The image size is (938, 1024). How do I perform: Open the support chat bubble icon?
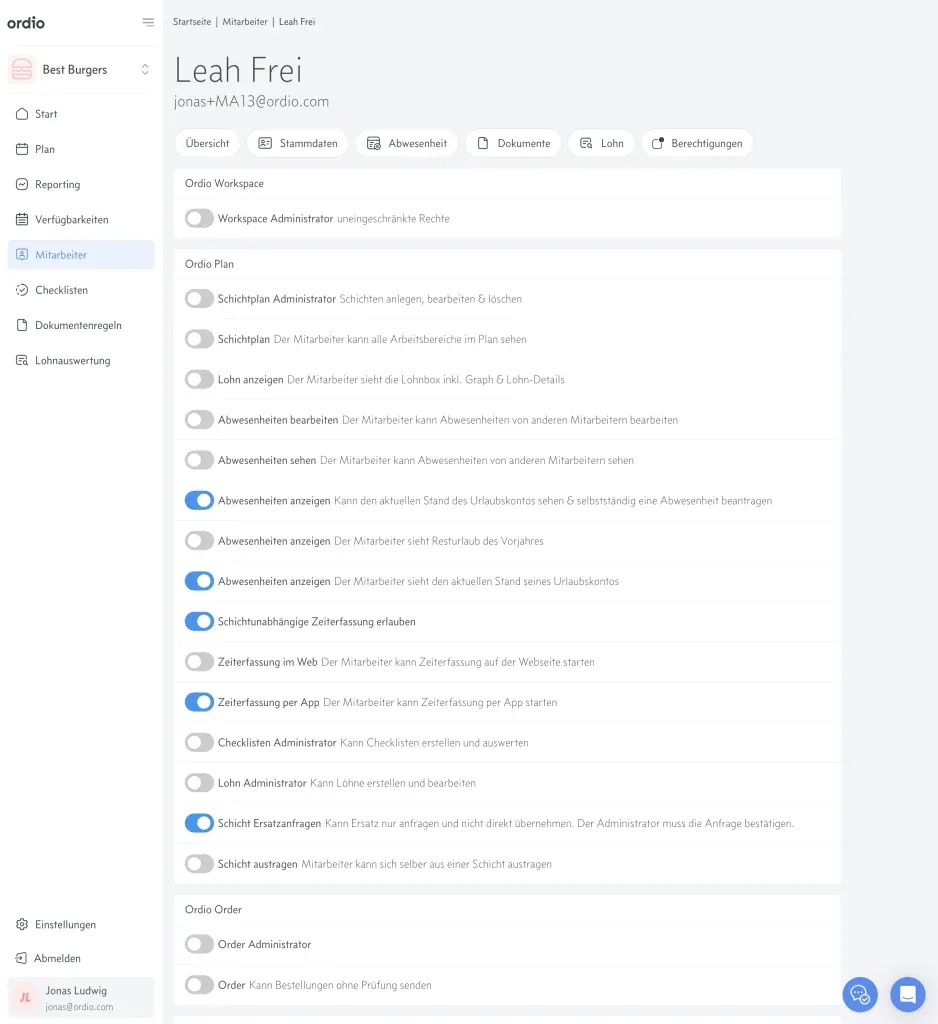coord(908,994)
